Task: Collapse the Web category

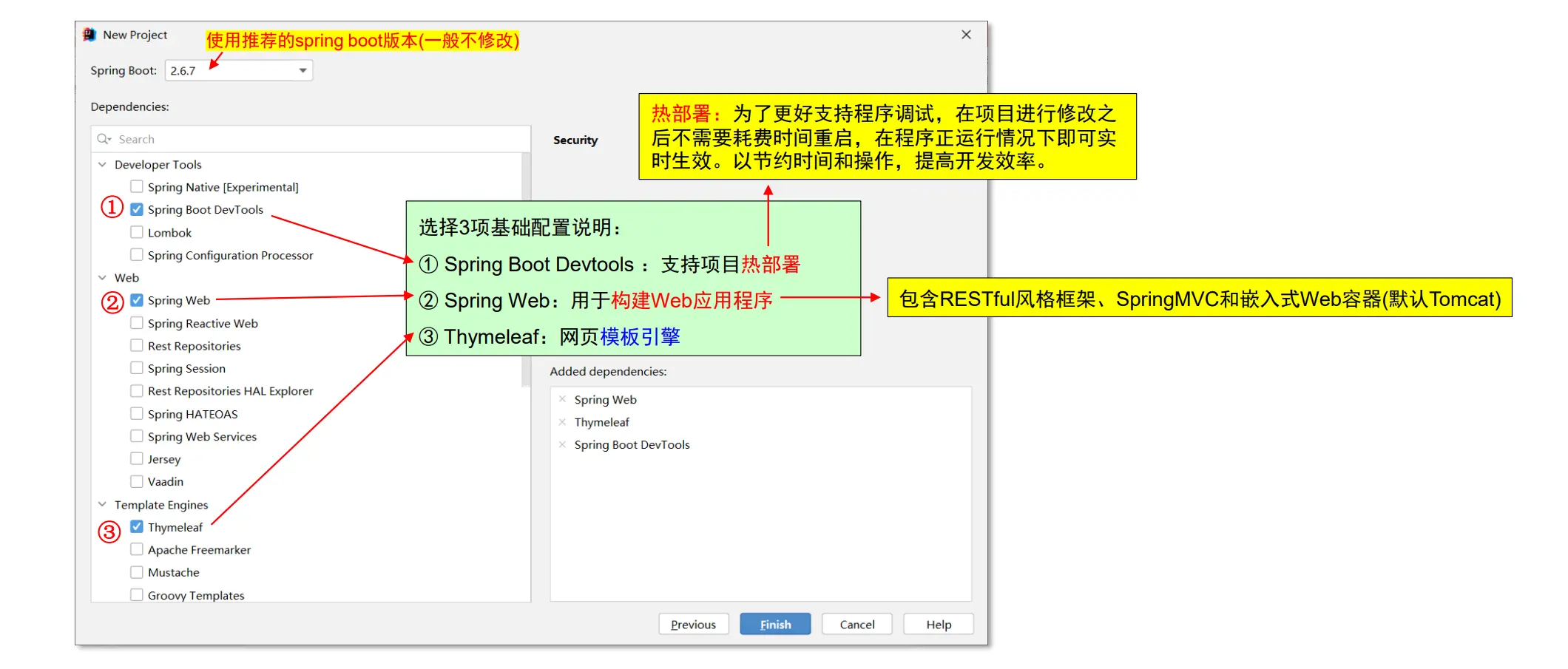Action: click(102, 277)
